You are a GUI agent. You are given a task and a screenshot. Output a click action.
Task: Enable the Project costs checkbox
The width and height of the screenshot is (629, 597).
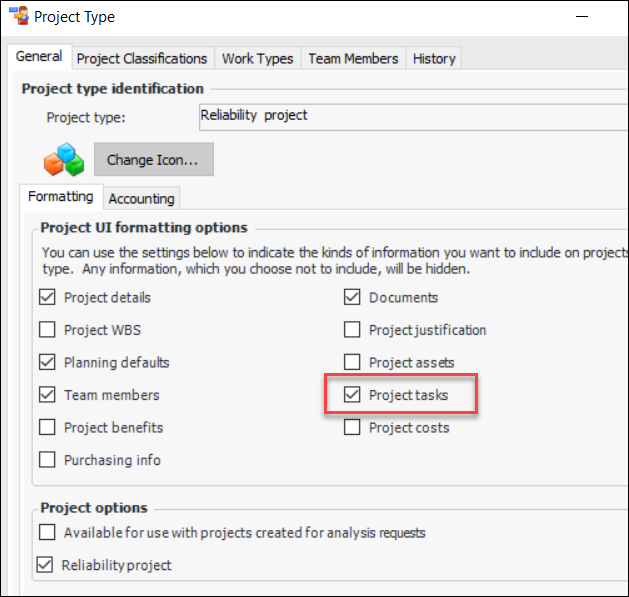(352, 428)
